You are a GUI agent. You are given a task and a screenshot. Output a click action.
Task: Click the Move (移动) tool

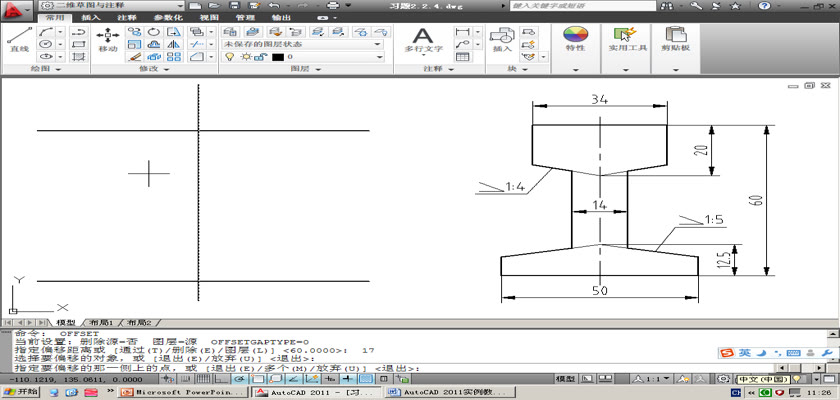pyautogui.click(x=108, y=40)
